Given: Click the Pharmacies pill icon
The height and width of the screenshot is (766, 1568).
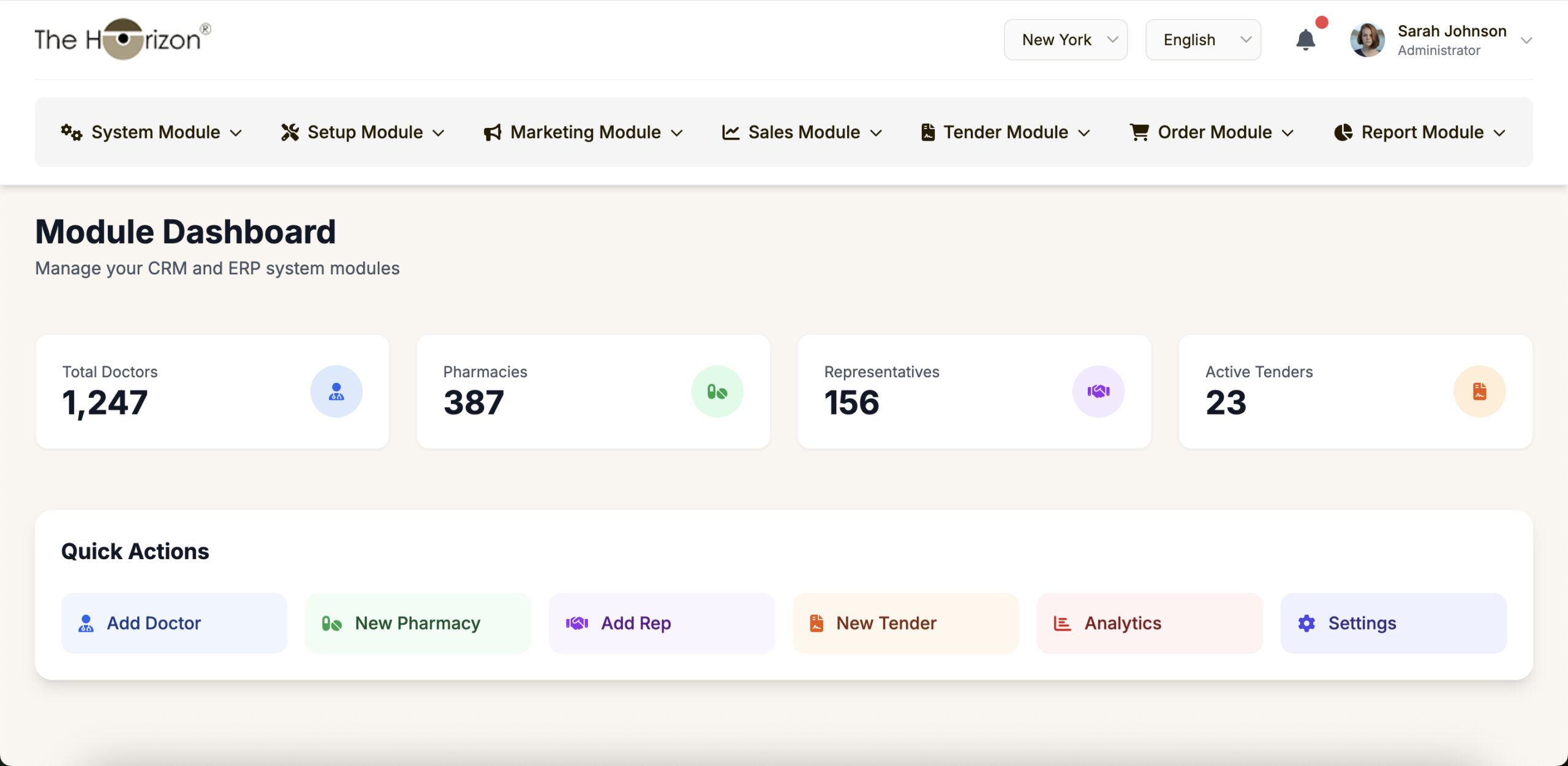Looking at the screenshot, I should tap(717, 391).
